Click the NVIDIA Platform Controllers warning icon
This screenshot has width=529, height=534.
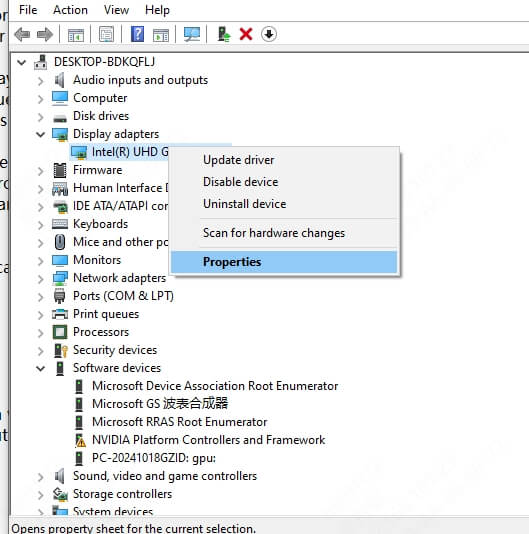tap(80, 440)
